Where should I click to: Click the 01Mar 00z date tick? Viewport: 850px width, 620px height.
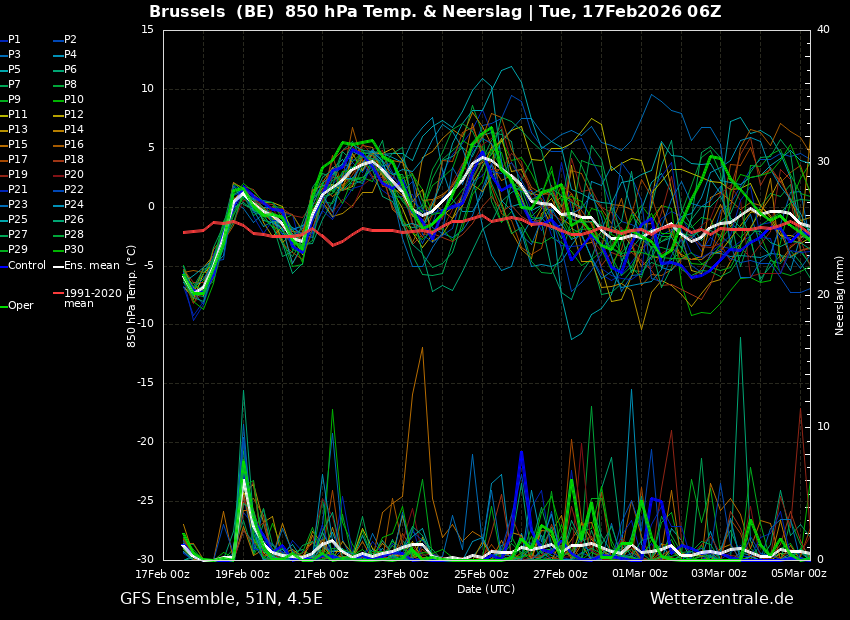[x=640, y=574]
